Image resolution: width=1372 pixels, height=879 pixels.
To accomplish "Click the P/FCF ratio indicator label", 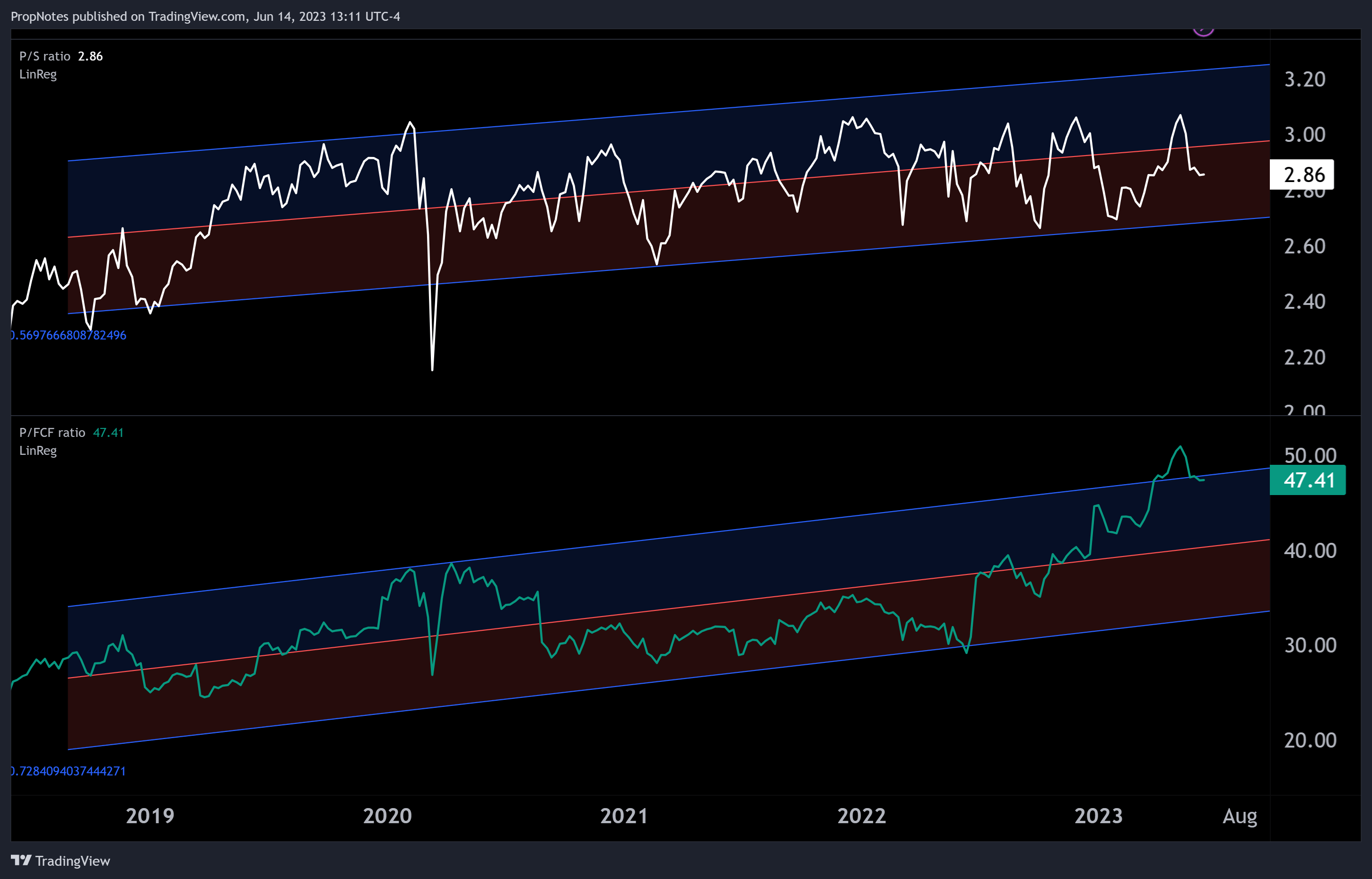I will click(x=52, y=433).
